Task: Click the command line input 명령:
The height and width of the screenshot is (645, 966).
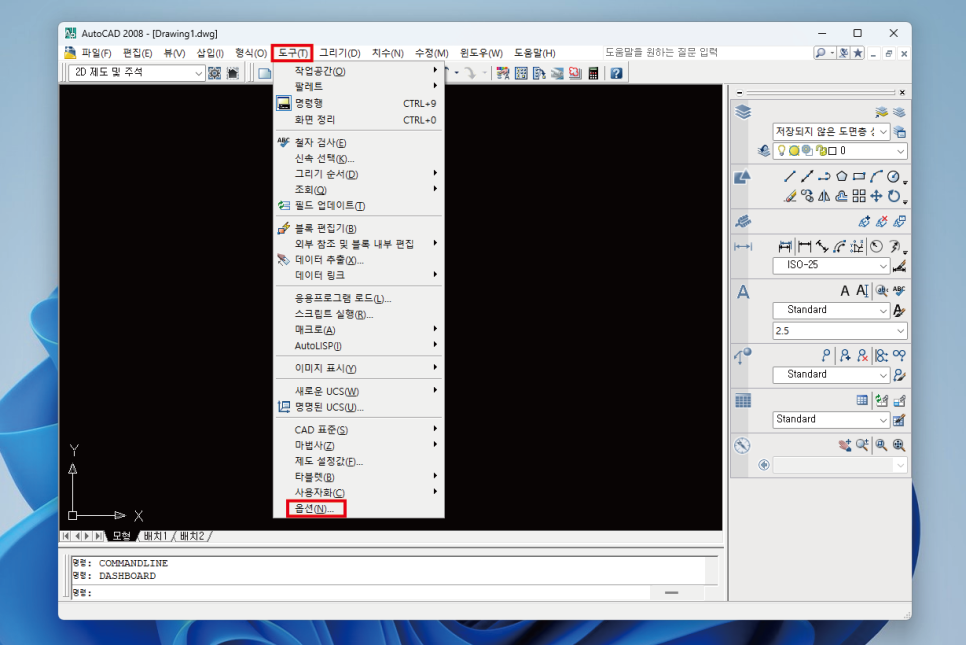Action: click(x=360, y=593)
